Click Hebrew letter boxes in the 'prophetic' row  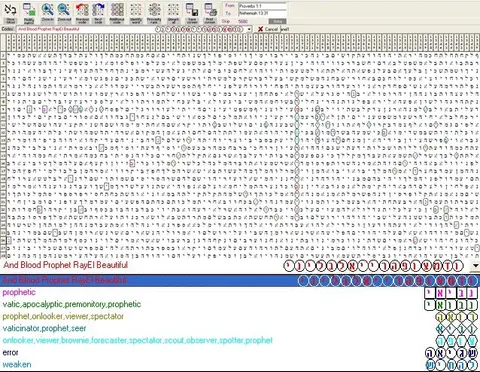tap(451, 293)
